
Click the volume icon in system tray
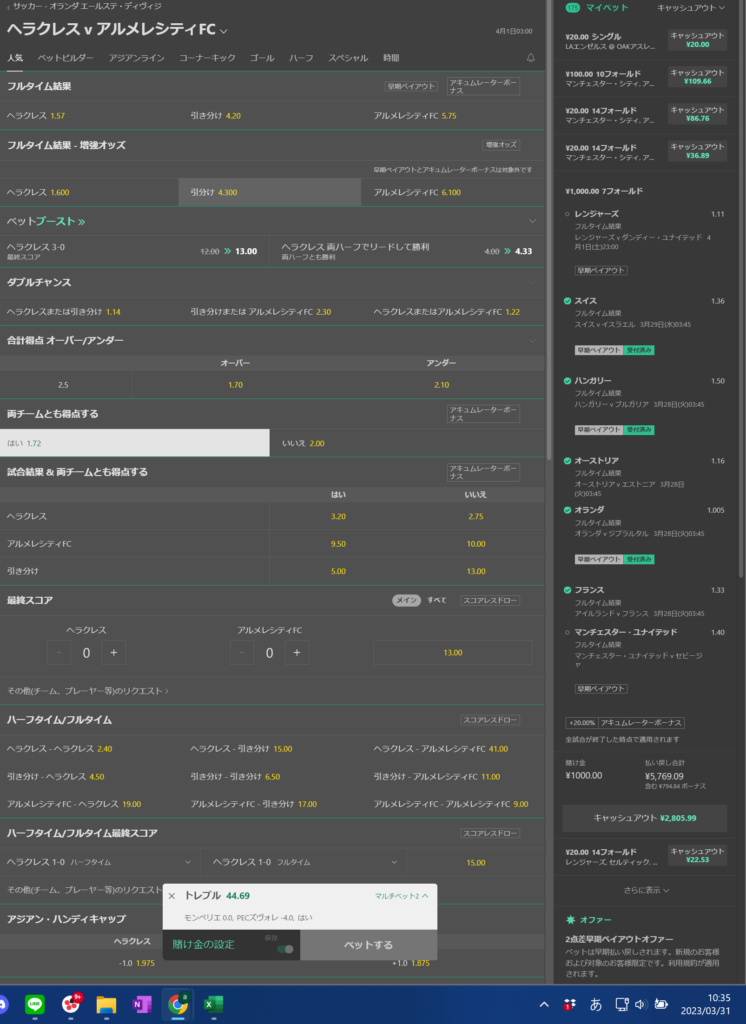(640, 1004)
